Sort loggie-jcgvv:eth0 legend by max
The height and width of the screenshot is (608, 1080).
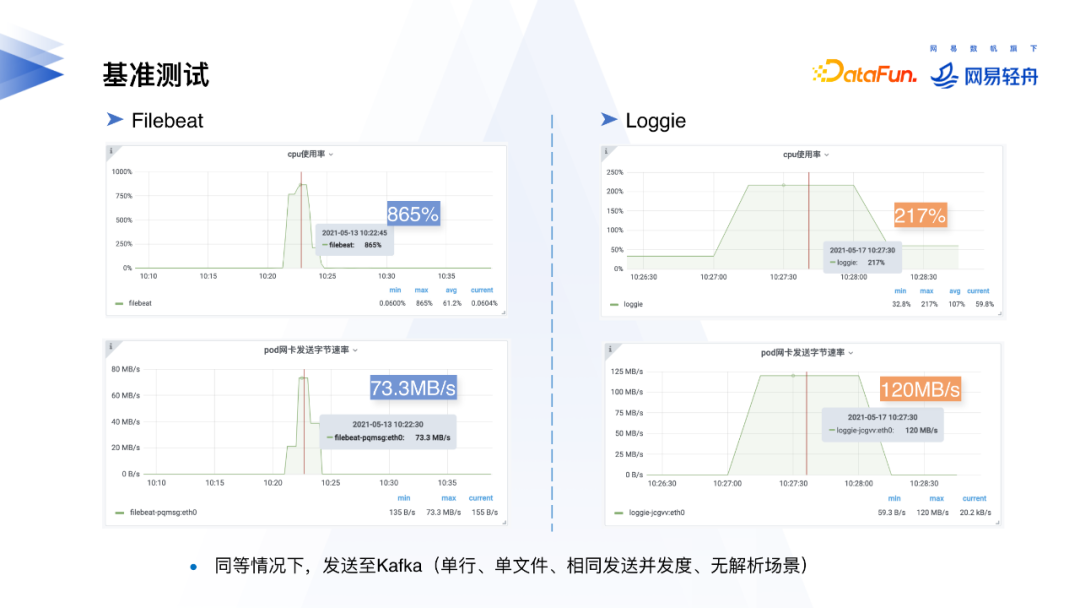pyautogui.click(x=937, y=499)
